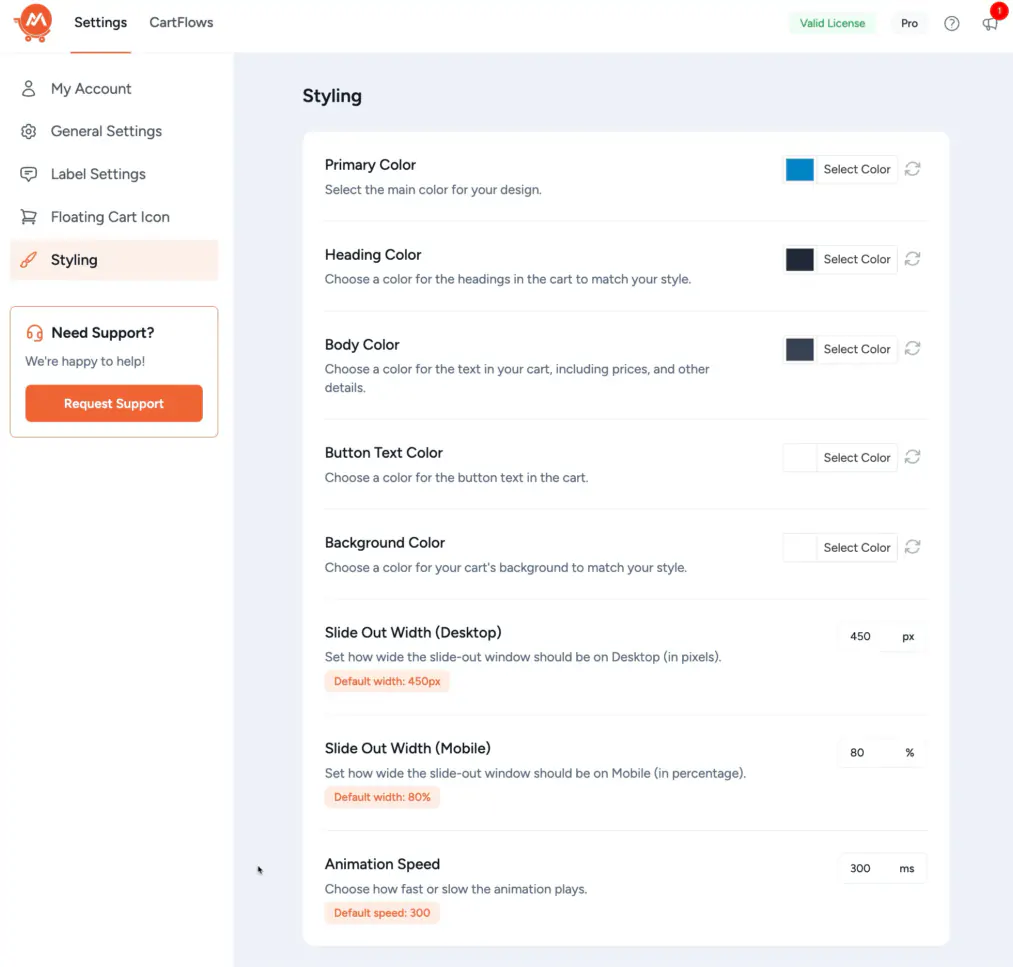1013x967 pixels.
Task: Go to General Settings section
Action: pyautogui.click(x=106, y=131)
